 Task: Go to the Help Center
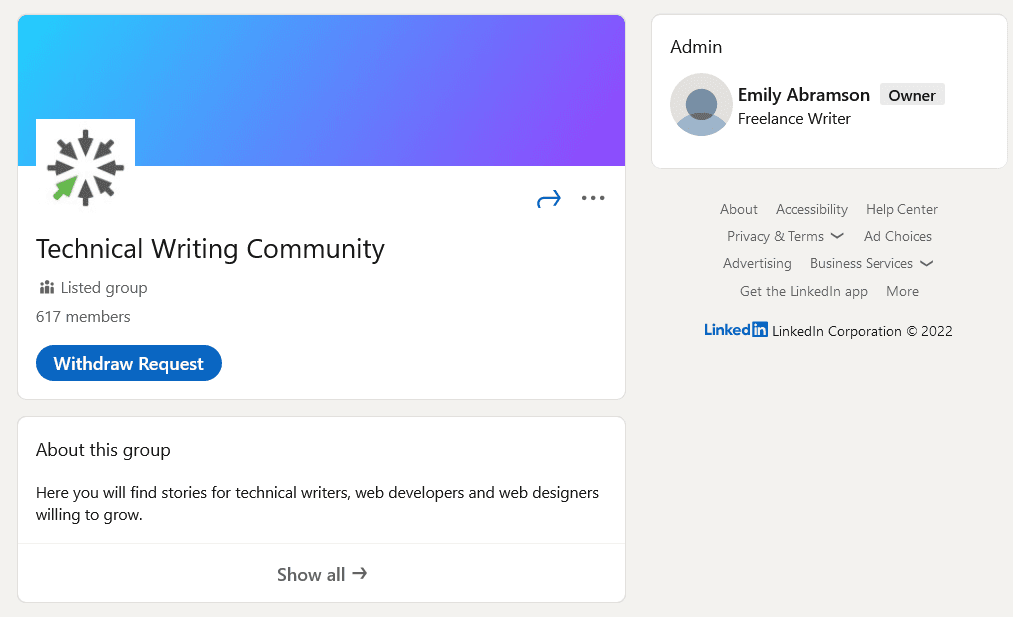tap(902, 209)
